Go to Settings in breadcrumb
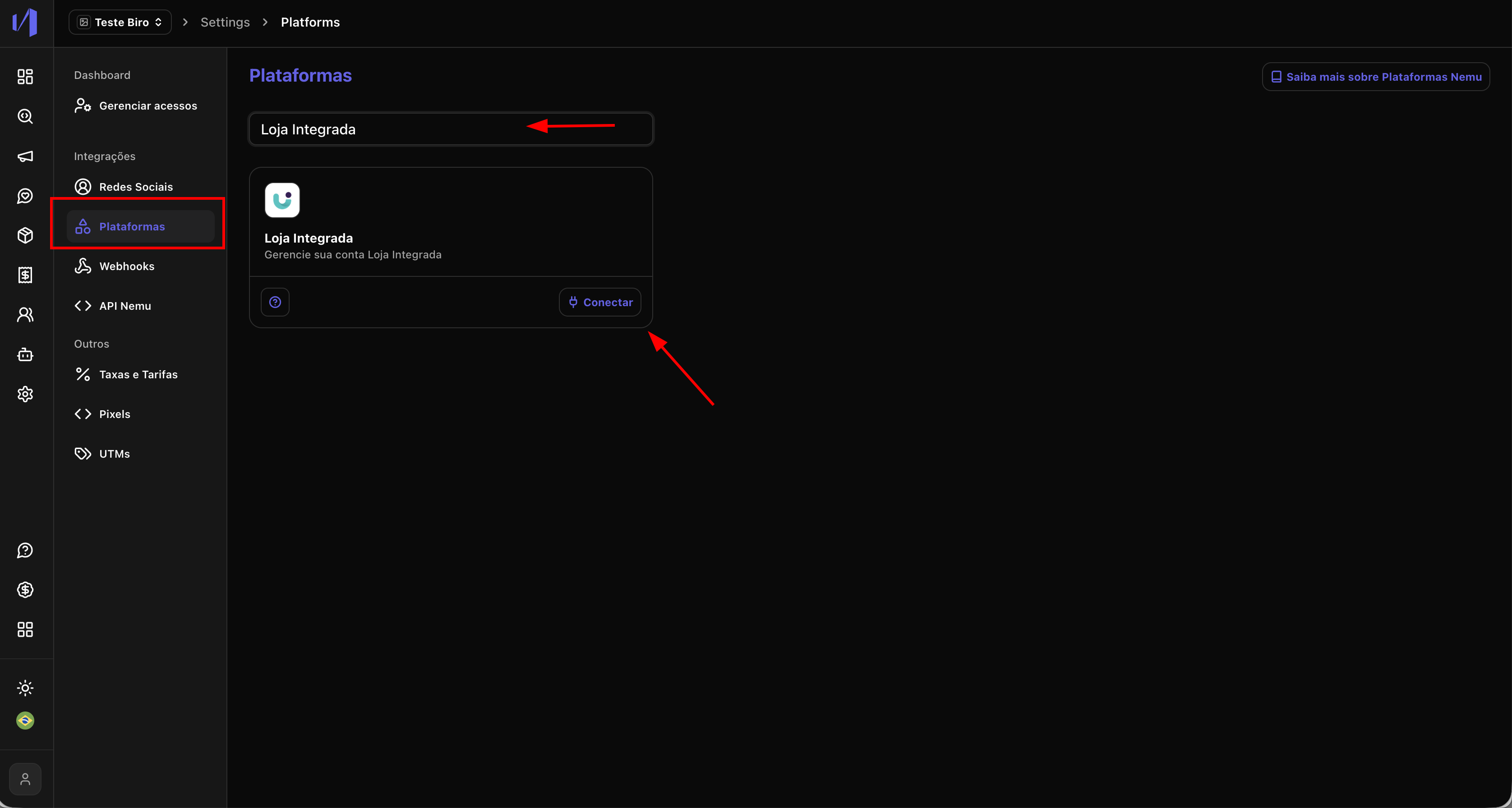The image size is (1512, 808). [225, 22]
